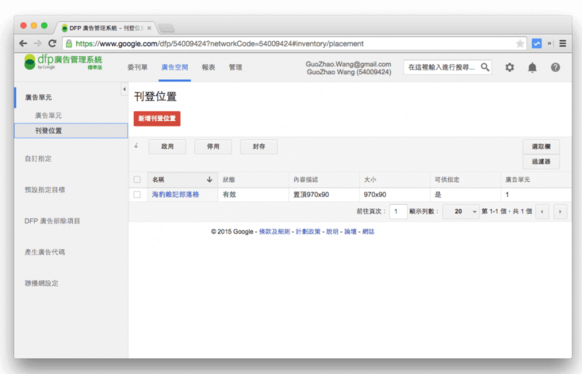Viewport: 582px width, 374px height.
Task: Open settings gear icon
Action: tap(510, 67)
